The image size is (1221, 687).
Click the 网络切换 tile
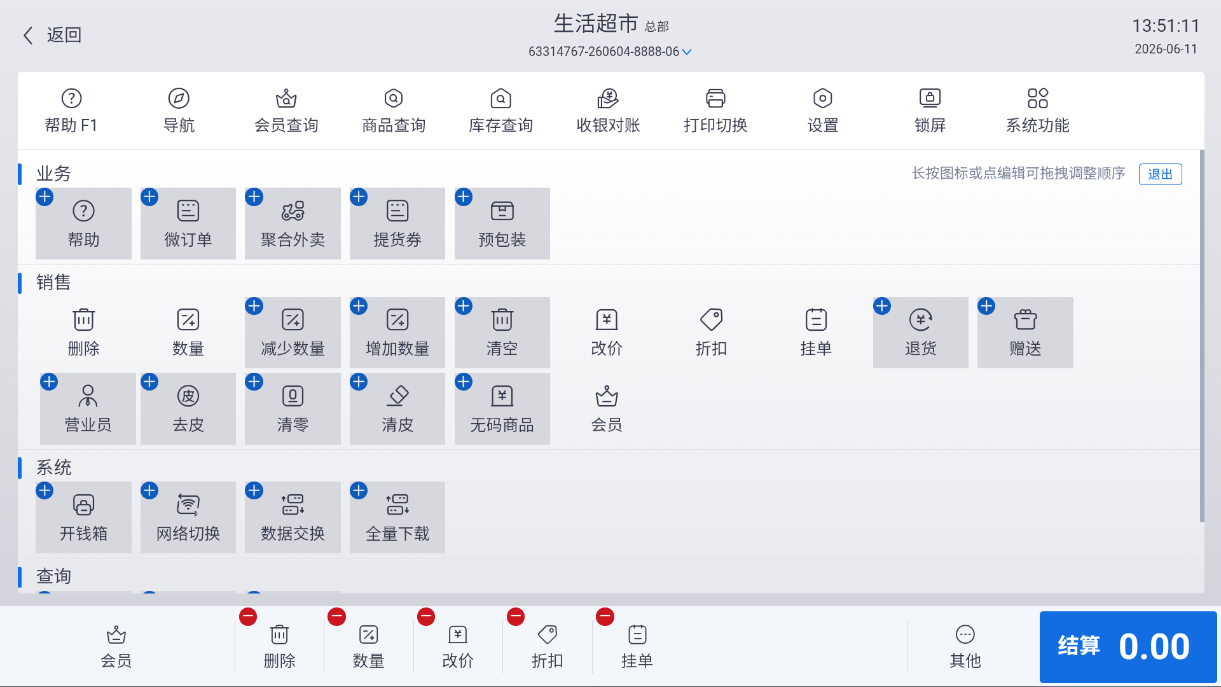point(188,518)
